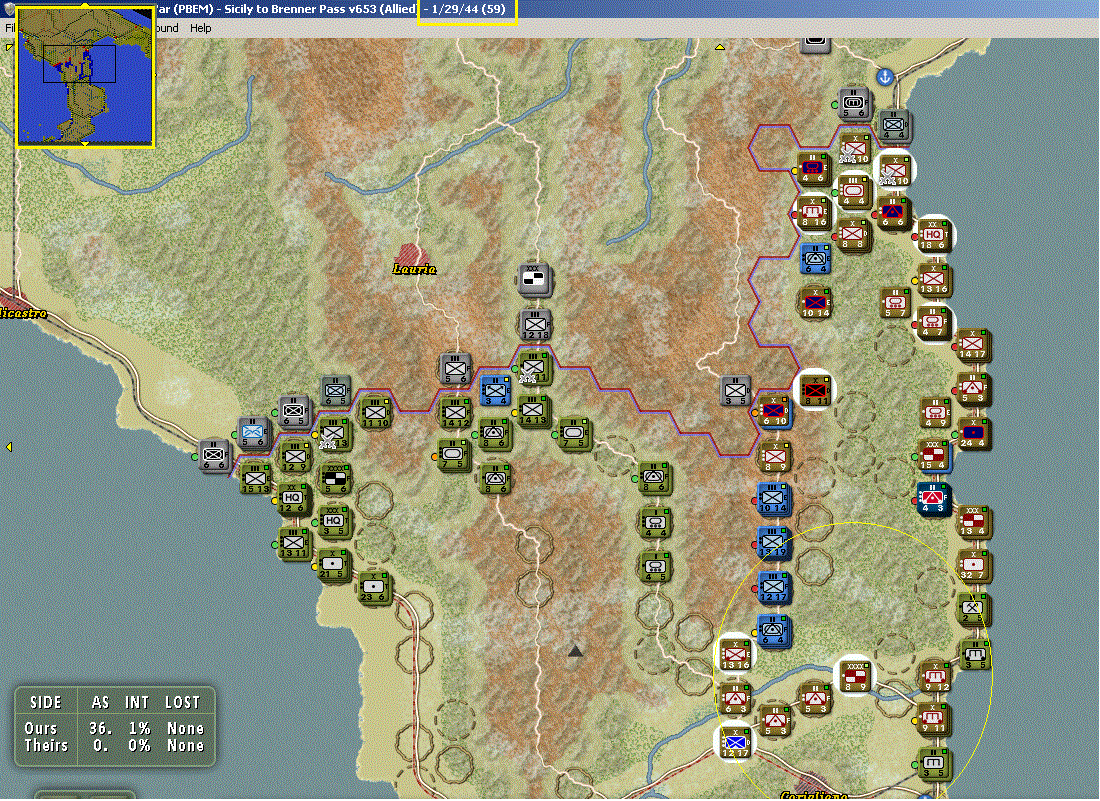Select the brown XXX counter 13-4
This screenshot has height=801, width=1100.
[973, 522]
